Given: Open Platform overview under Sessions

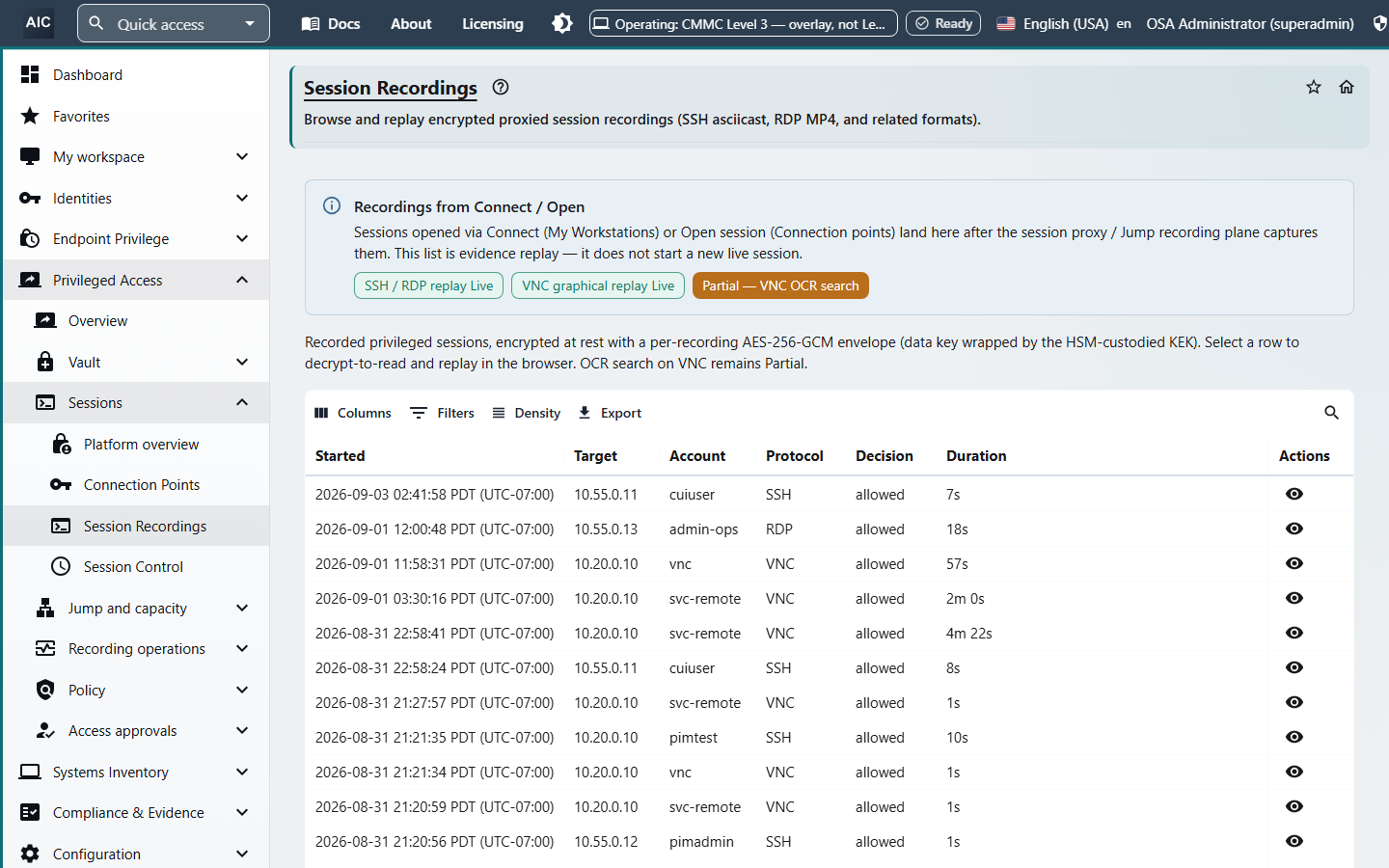Looking at the screenshot, I should (x=136, y=444).
